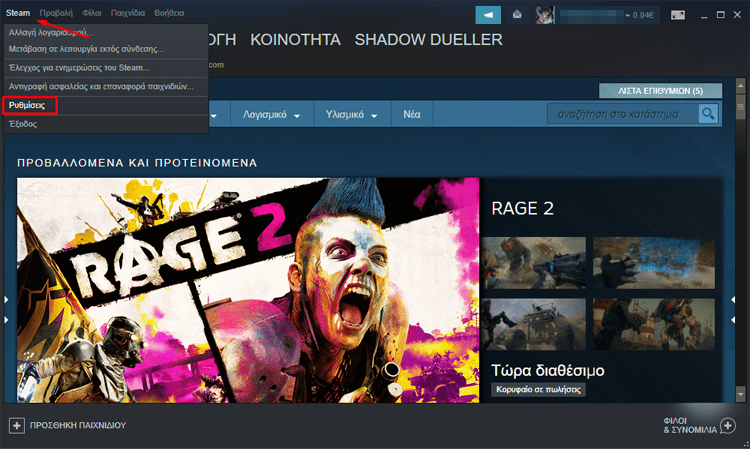The image size is (750, 449).
Task: Open the Βοήθεια menu
Action: pos(169,13)
